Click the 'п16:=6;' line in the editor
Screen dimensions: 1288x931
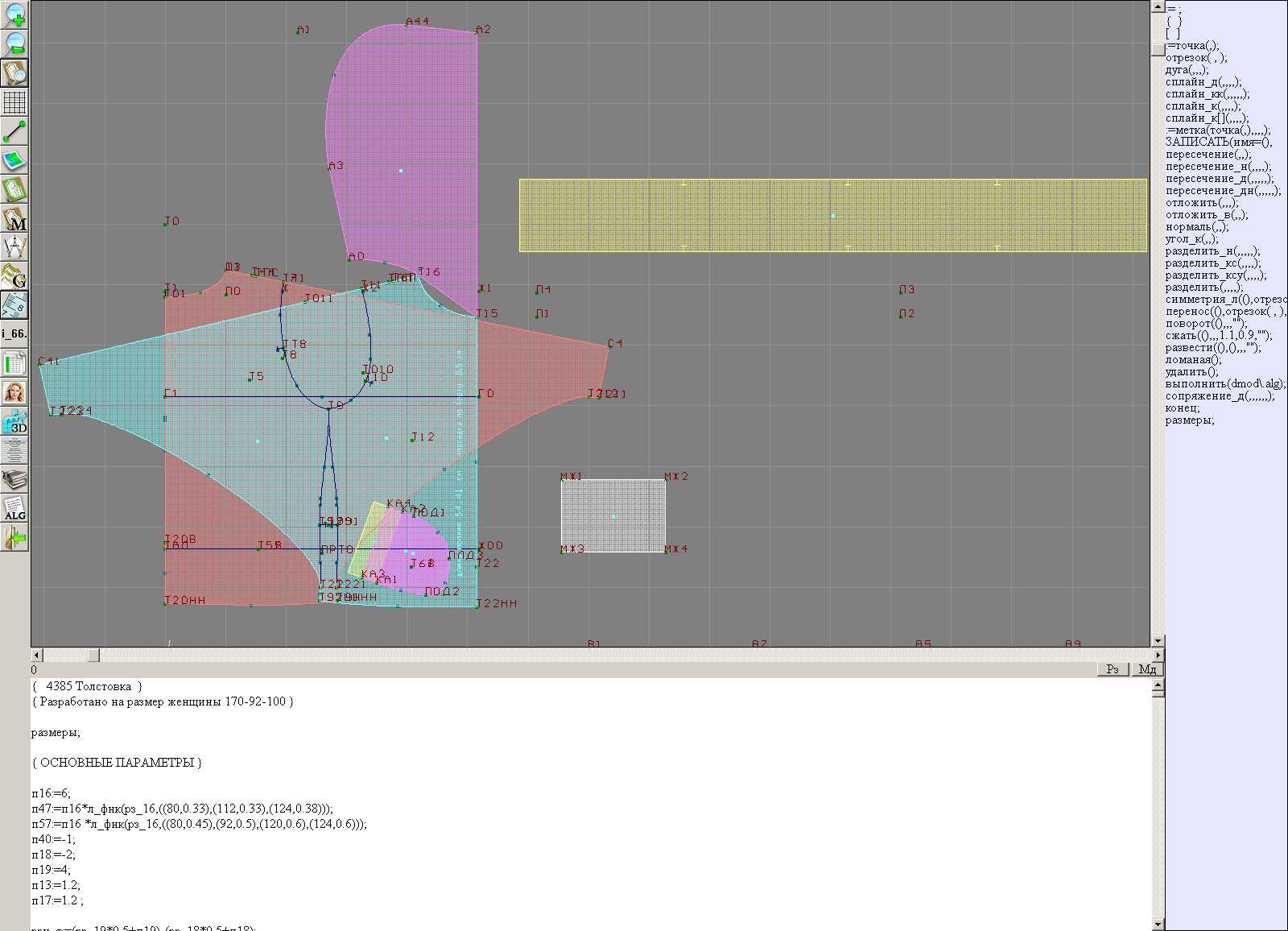point(52,793)
